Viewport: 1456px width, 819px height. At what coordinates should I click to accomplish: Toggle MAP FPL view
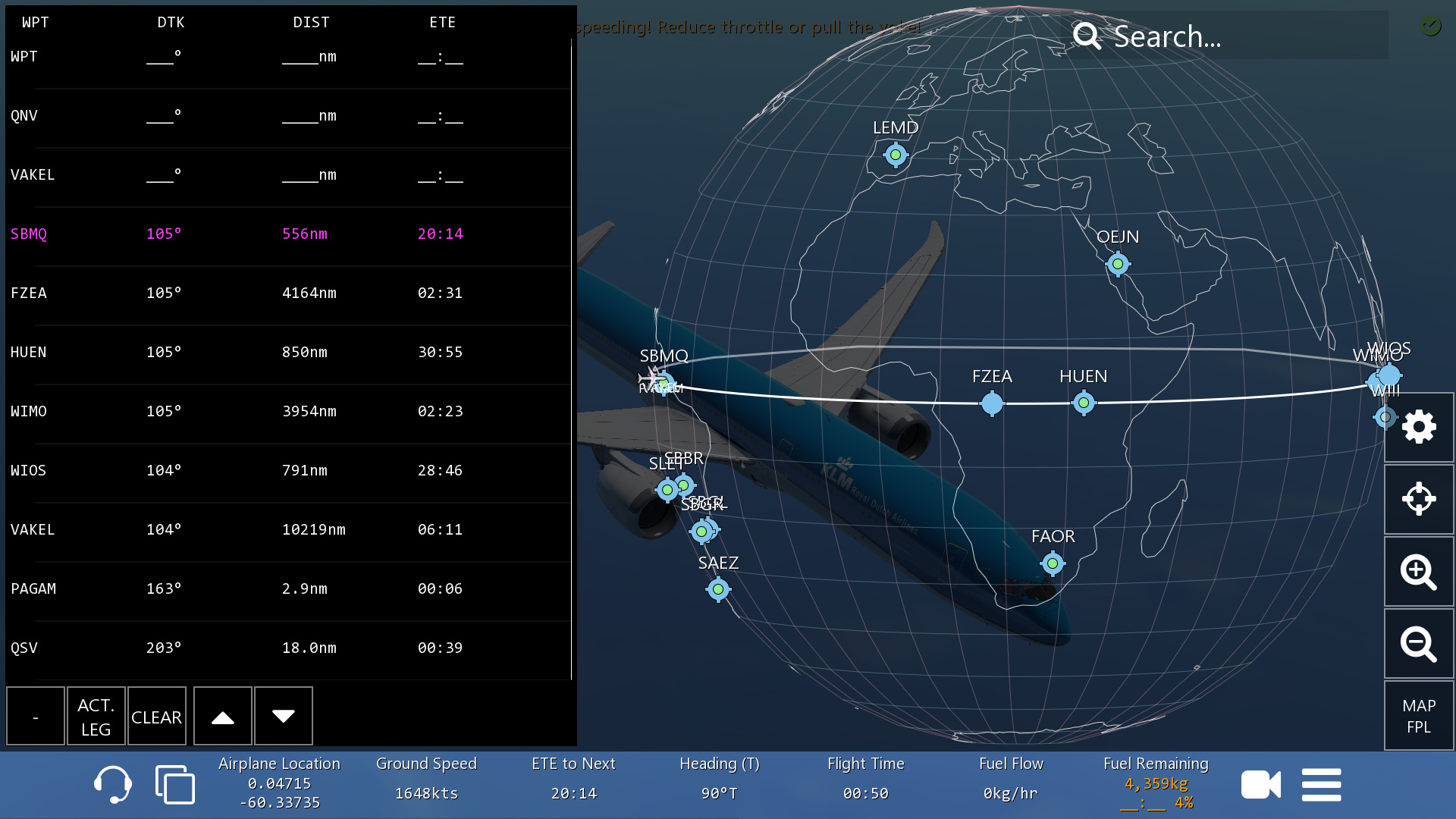coord(1418,716)
